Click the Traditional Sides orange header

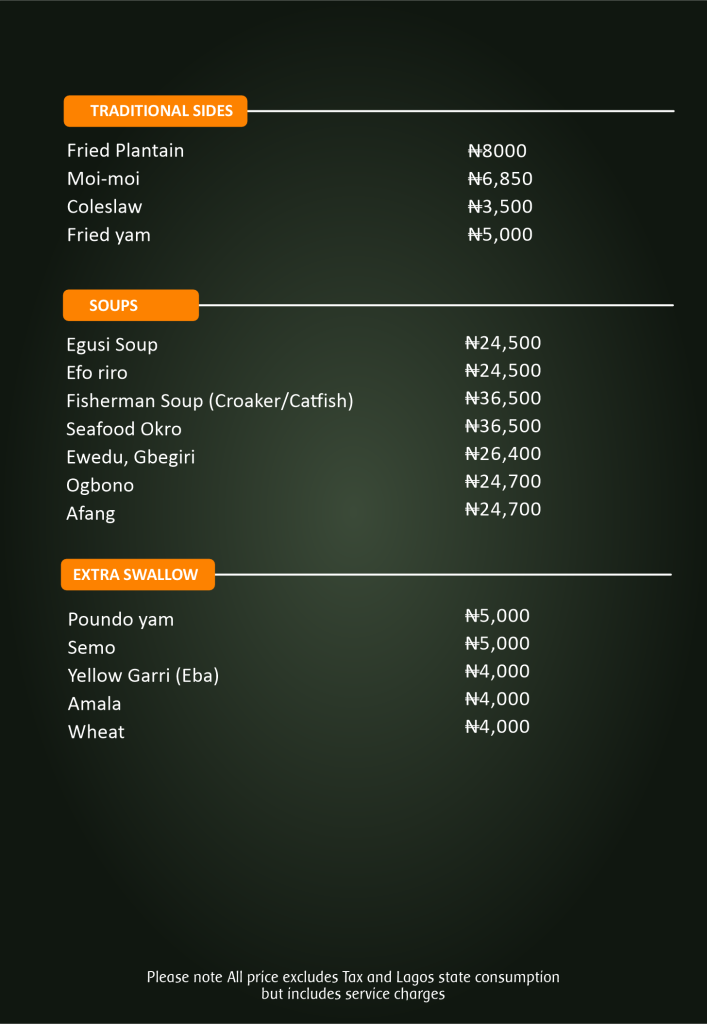[x=155, y=111]
